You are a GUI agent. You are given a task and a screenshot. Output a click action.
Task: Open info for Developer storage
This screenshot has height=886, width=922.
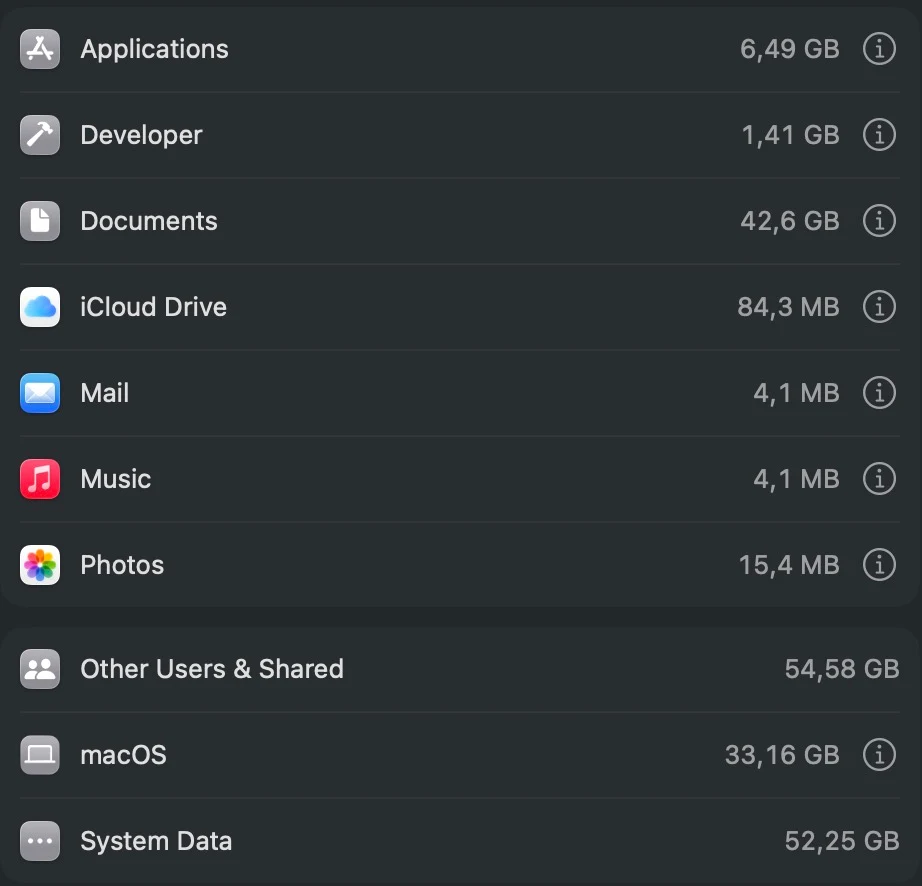879,135
